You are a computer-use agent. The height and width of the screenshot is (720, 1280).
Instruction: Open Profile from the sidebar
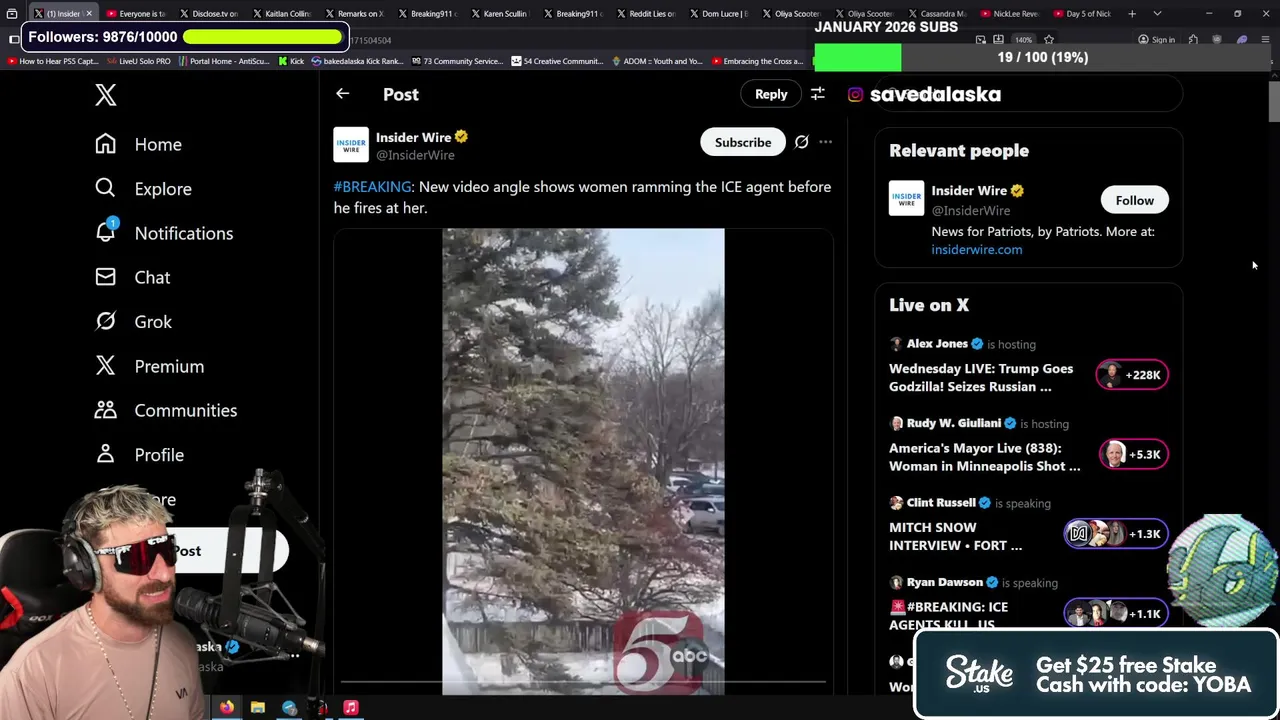tap(140, 455)
